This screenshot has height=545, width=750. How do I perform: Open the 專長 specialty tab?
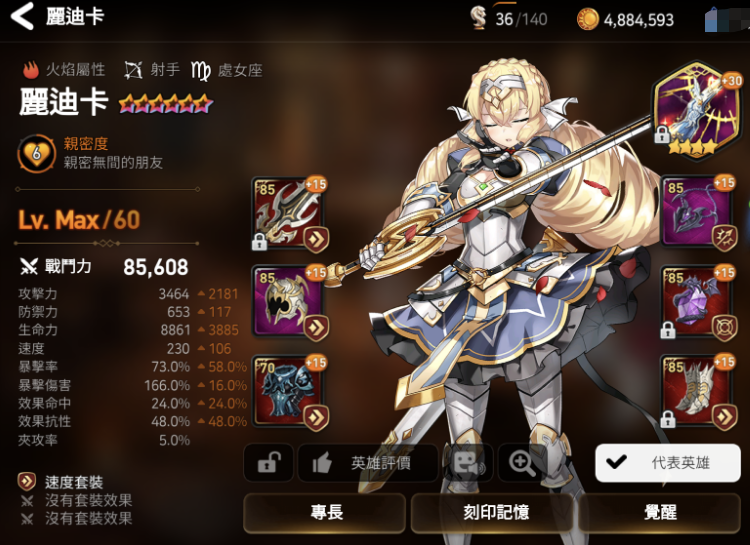(325, 513)
